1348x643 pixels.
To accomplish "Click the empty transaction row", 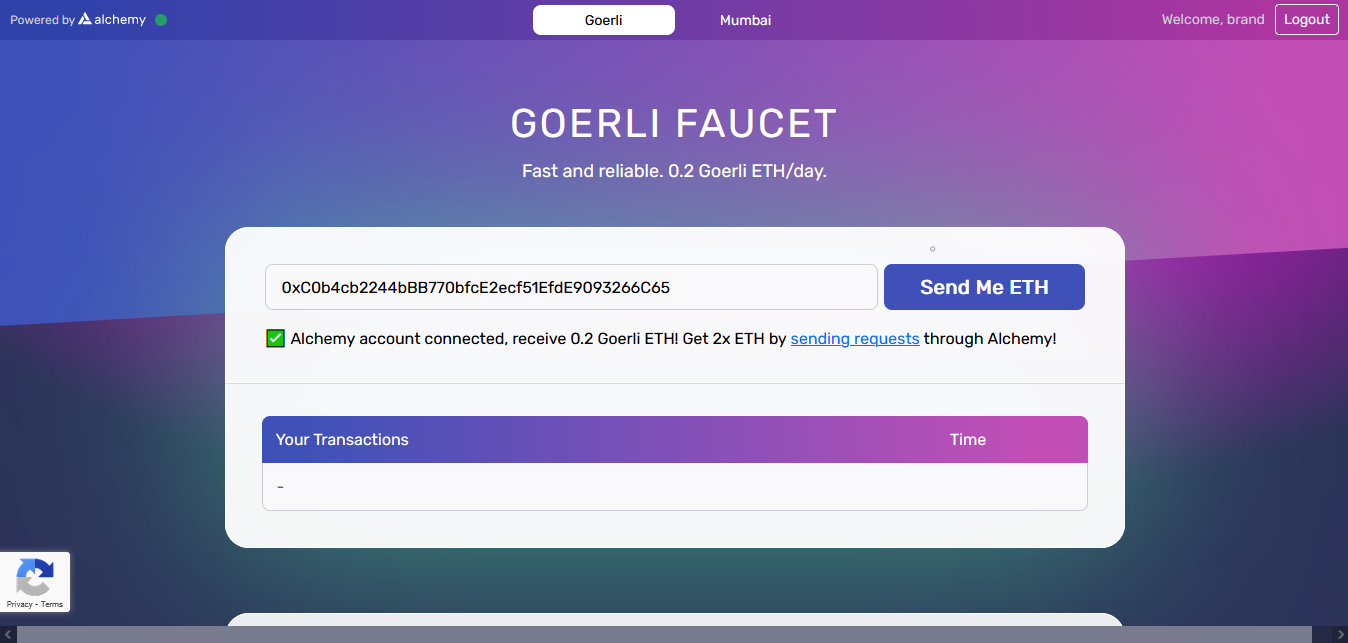I will coord(674,487).
